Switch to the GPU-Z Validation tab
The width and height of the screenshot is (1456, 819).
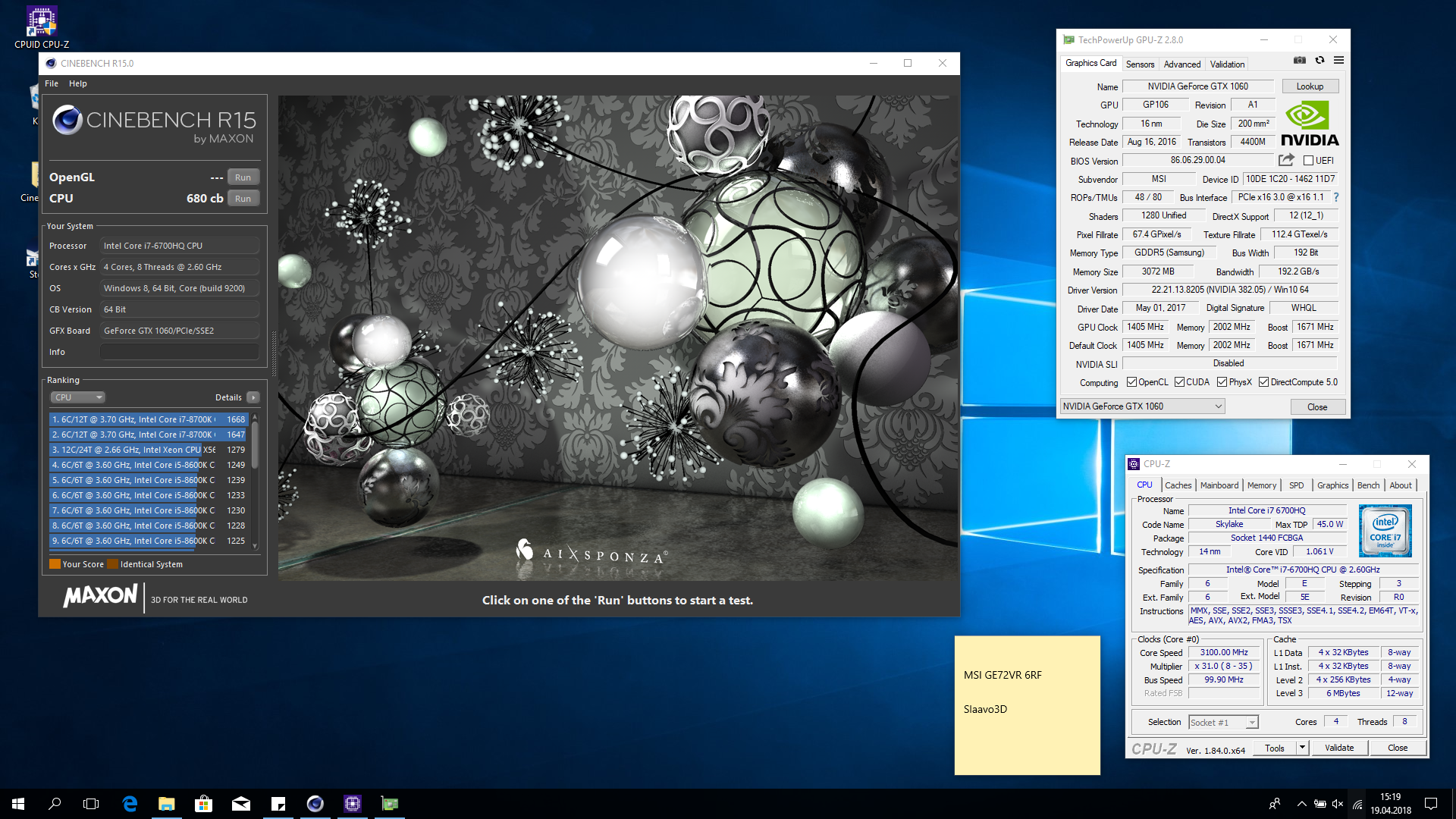click(1227, 64)
